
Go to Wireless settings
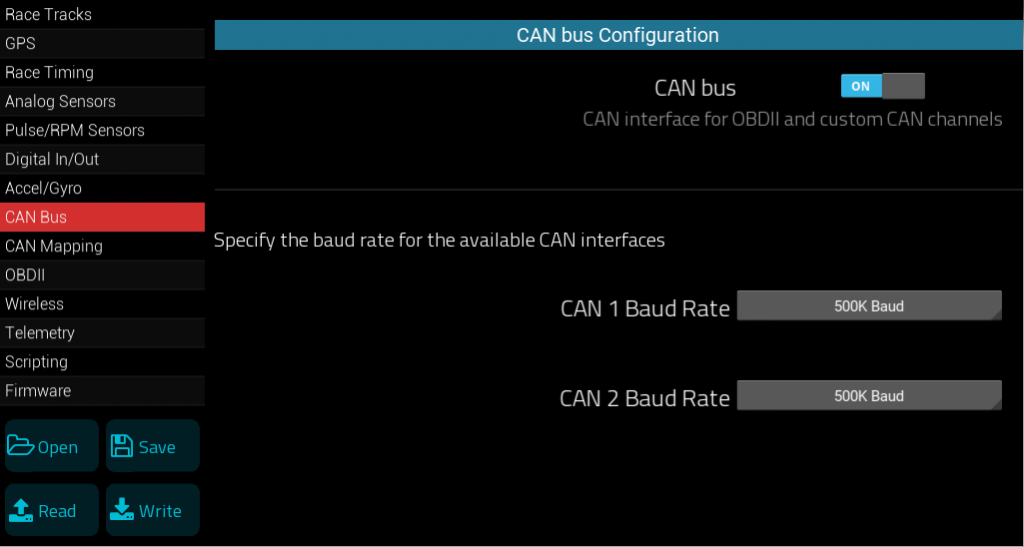[34, 304]
